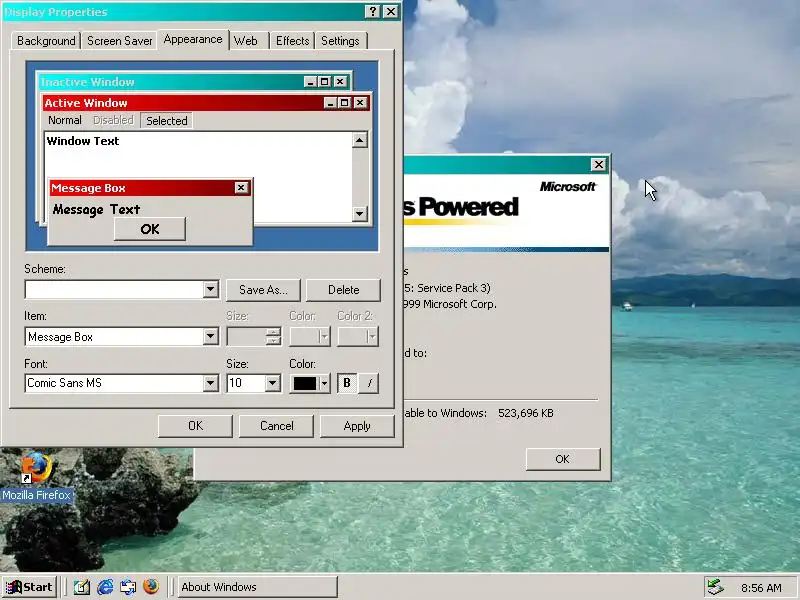The image size is (800, 600).
Task: Open the font Color picker arrow
Action: tap(324, 384)
